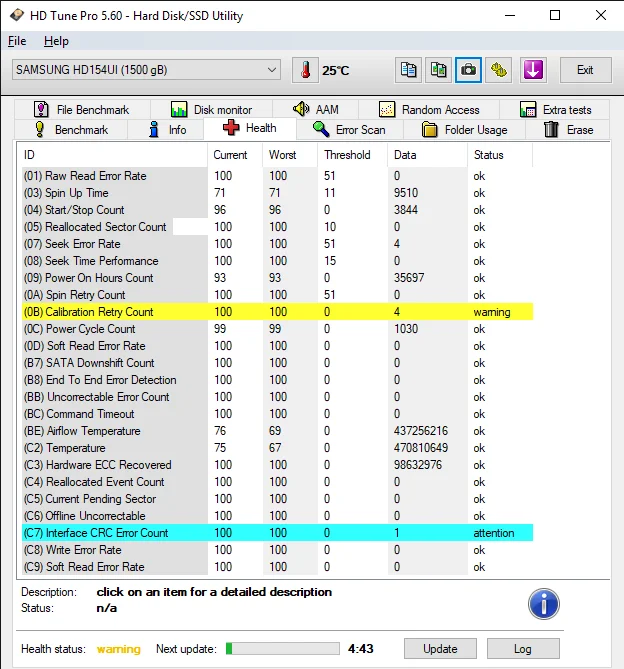Screen dimensions: 624x669
Task: Switch to the Disk monitor tab
Action: coord(212,110)
